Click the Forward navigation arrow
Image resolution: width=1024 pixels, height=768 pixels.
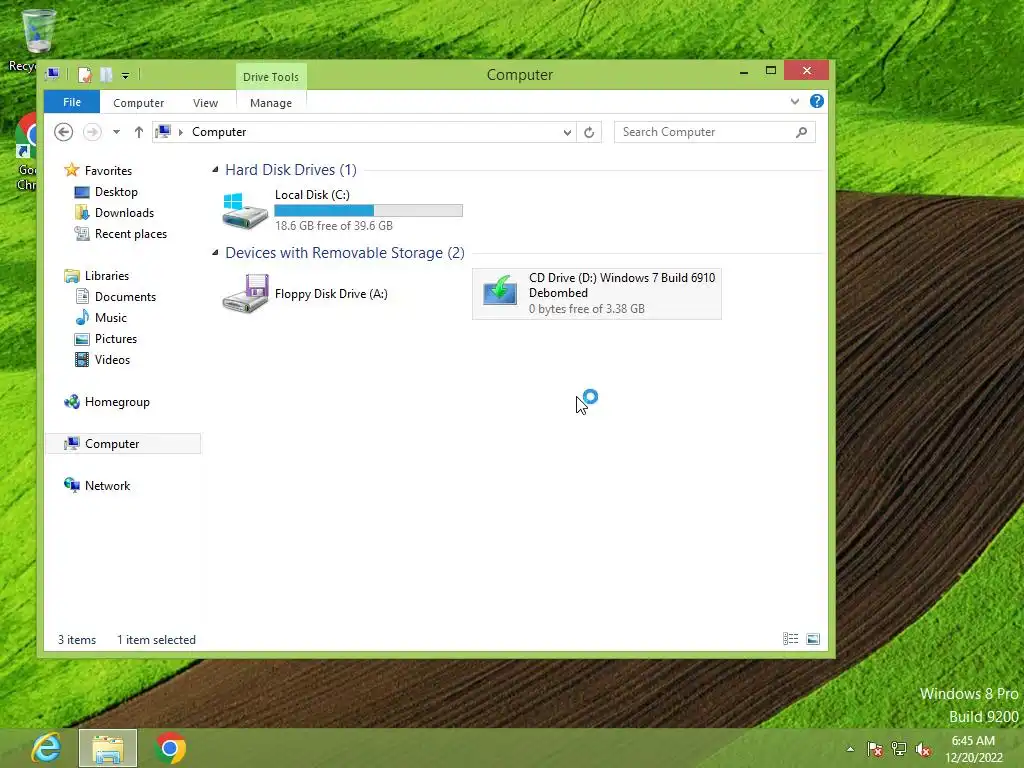pyautogui.click(x=92, y=132)
